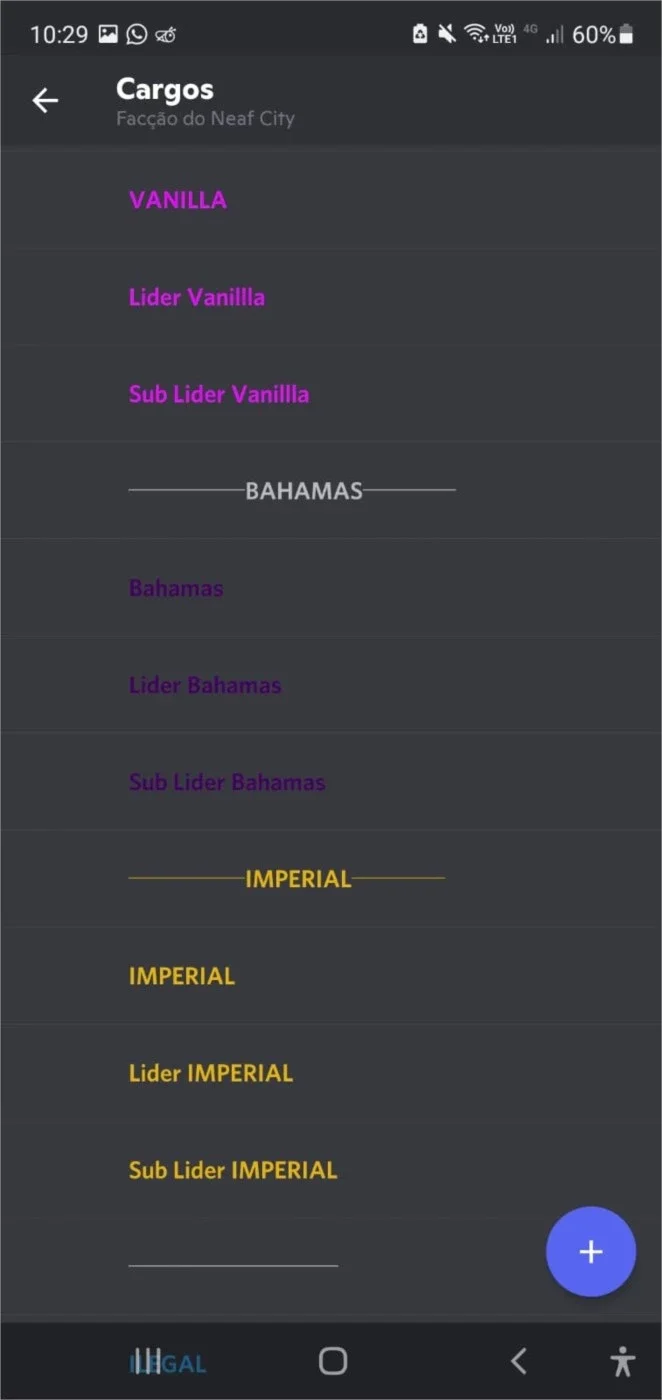Image resolution: width=662 pixels, height=1400 pixels.
Task: Select the Lider IMPERIAL role
Action: [x=331, y=1073]
